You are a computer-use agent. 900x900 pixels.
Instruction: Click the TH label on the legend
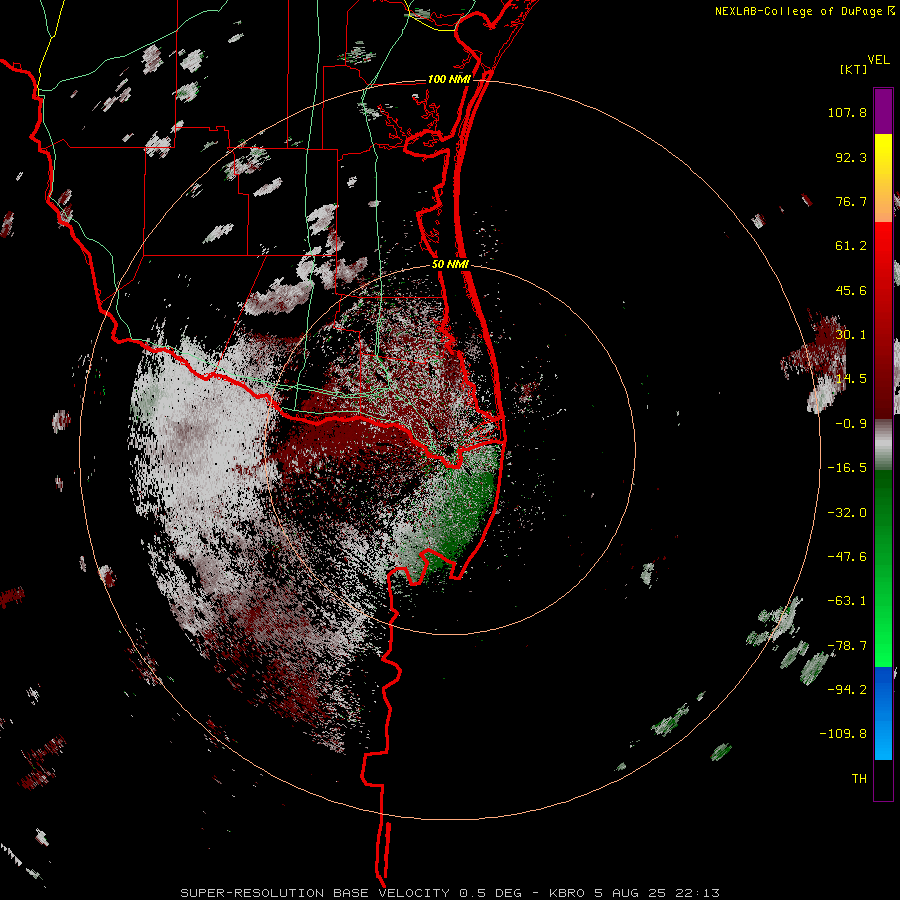(x=859, y=778)
